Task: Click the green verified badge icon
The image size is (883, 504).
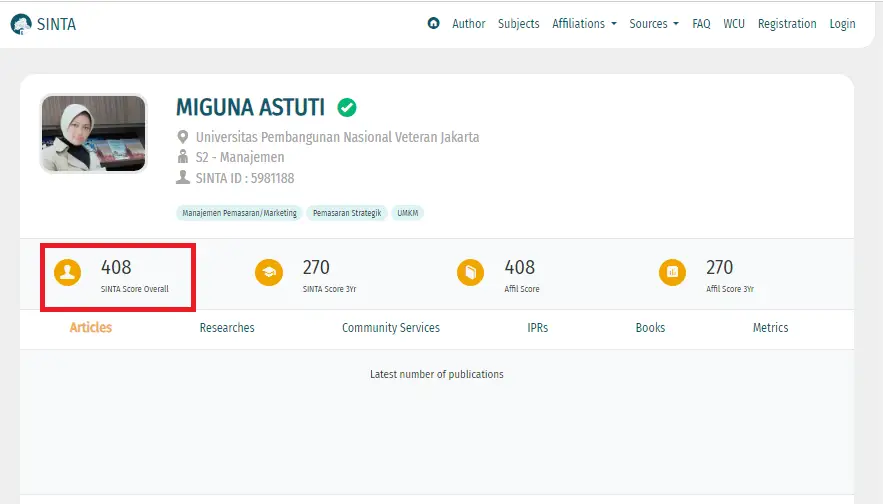Action: 347,107
